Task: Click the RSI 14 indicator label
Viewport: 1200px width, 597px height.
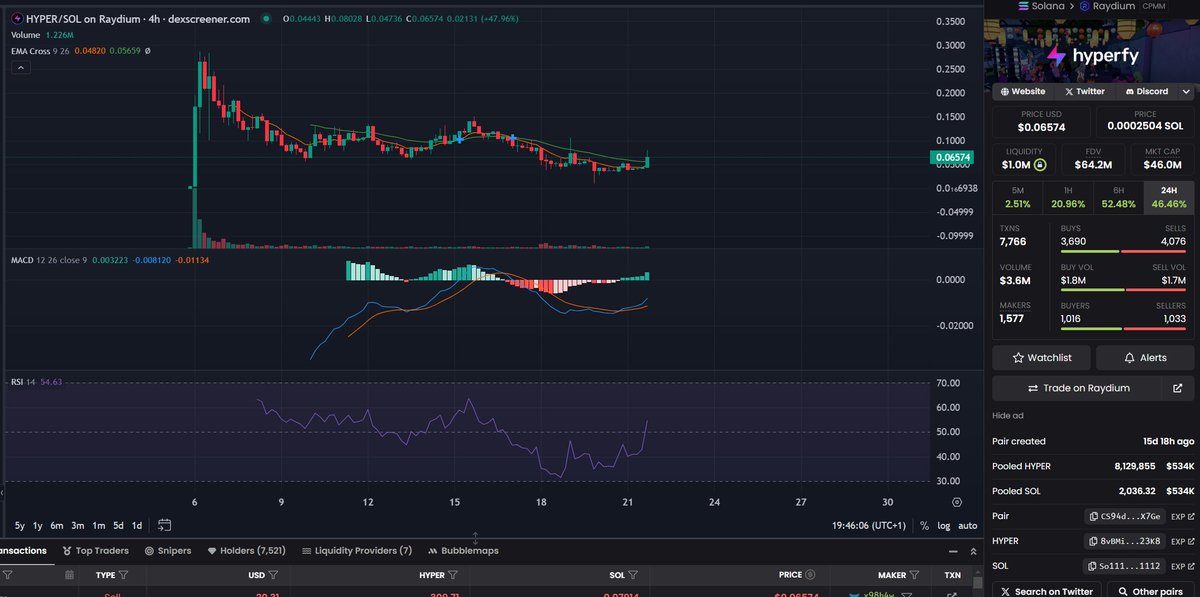Action: tap(22, 382)
